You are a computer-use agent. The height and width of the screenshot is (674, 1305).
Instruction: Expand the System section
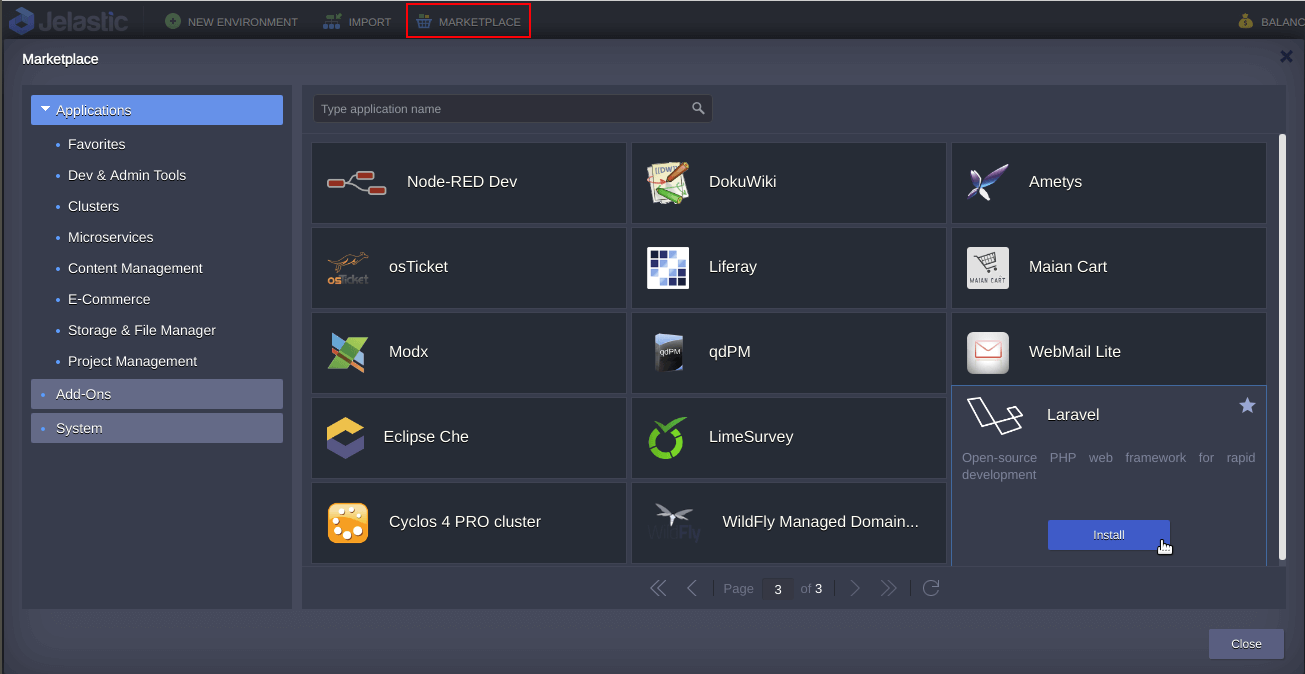(157, 428)
